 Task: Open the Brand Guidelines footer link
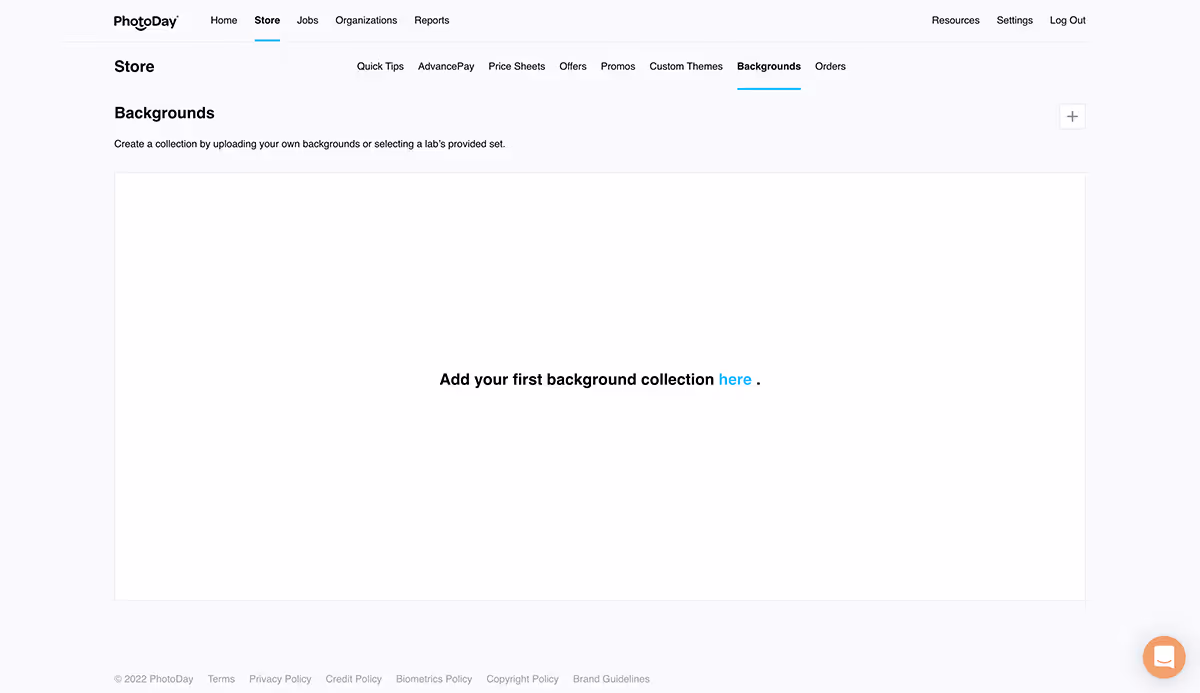pos(611,679)
